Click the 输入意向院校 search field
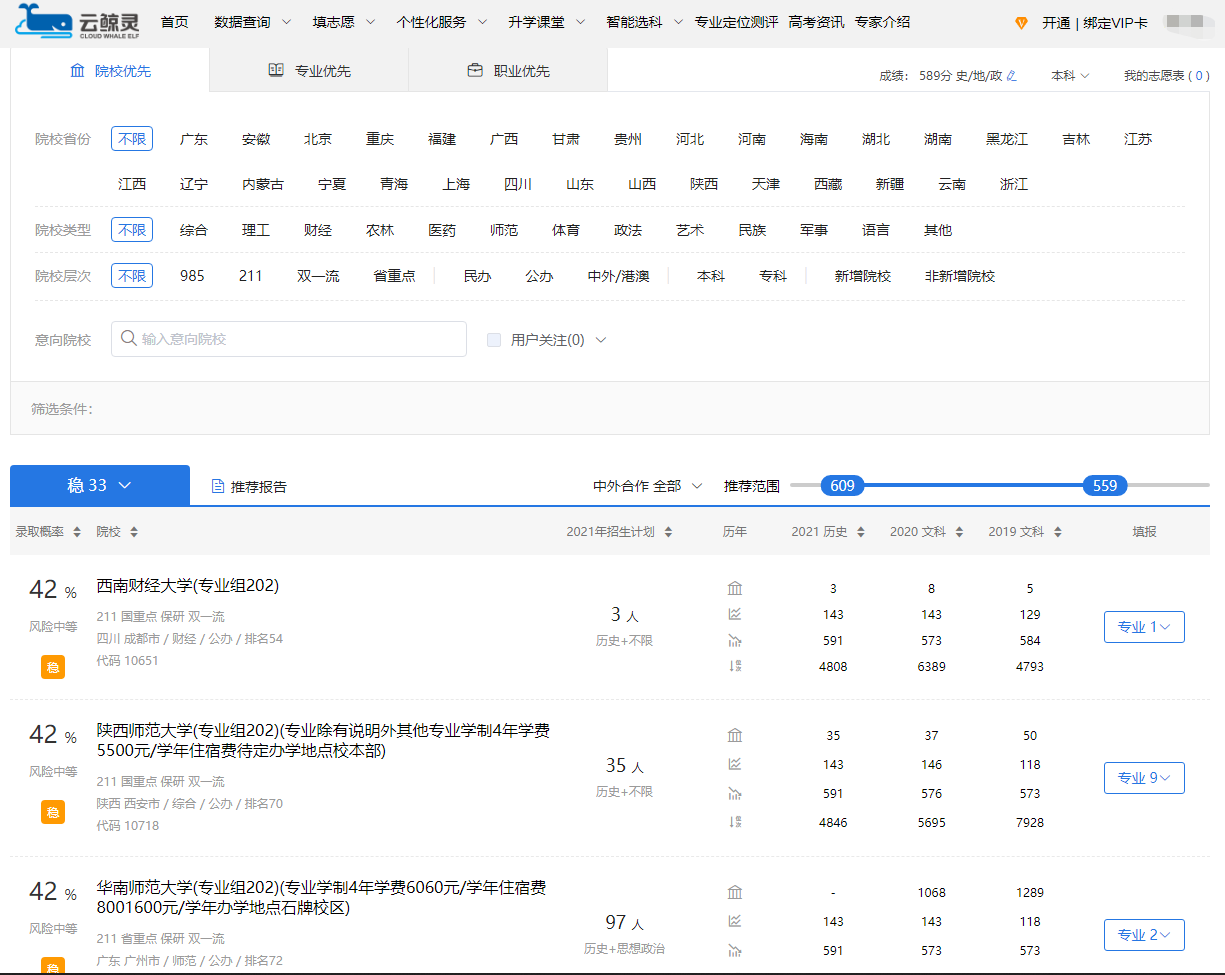Screen dimensions: 1225x975 click(289, 339)
